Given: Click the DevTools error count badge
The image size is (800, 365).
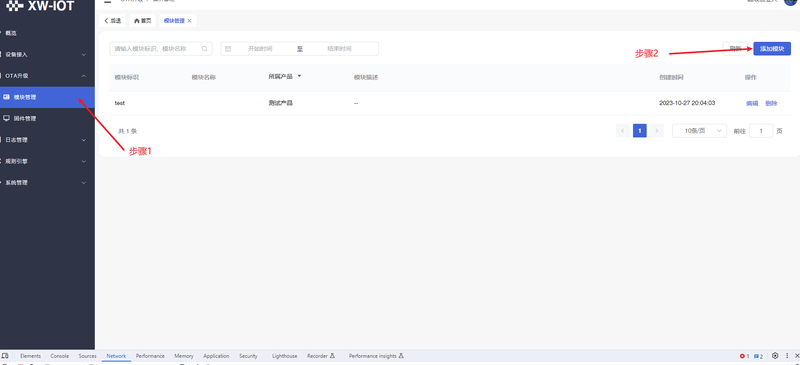Looking at the screenshot, I should click(744, 356).
